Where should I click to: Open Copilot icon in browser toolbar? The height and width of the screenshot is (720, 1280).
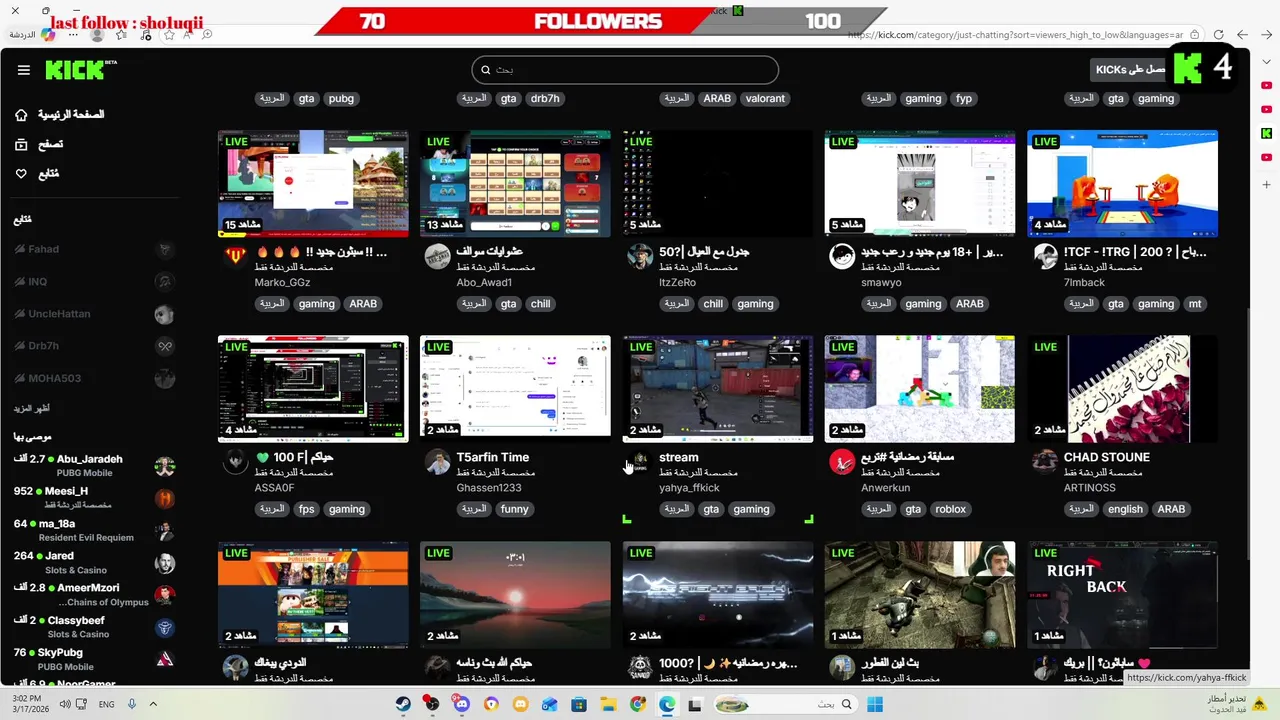[x=48, y=35]
